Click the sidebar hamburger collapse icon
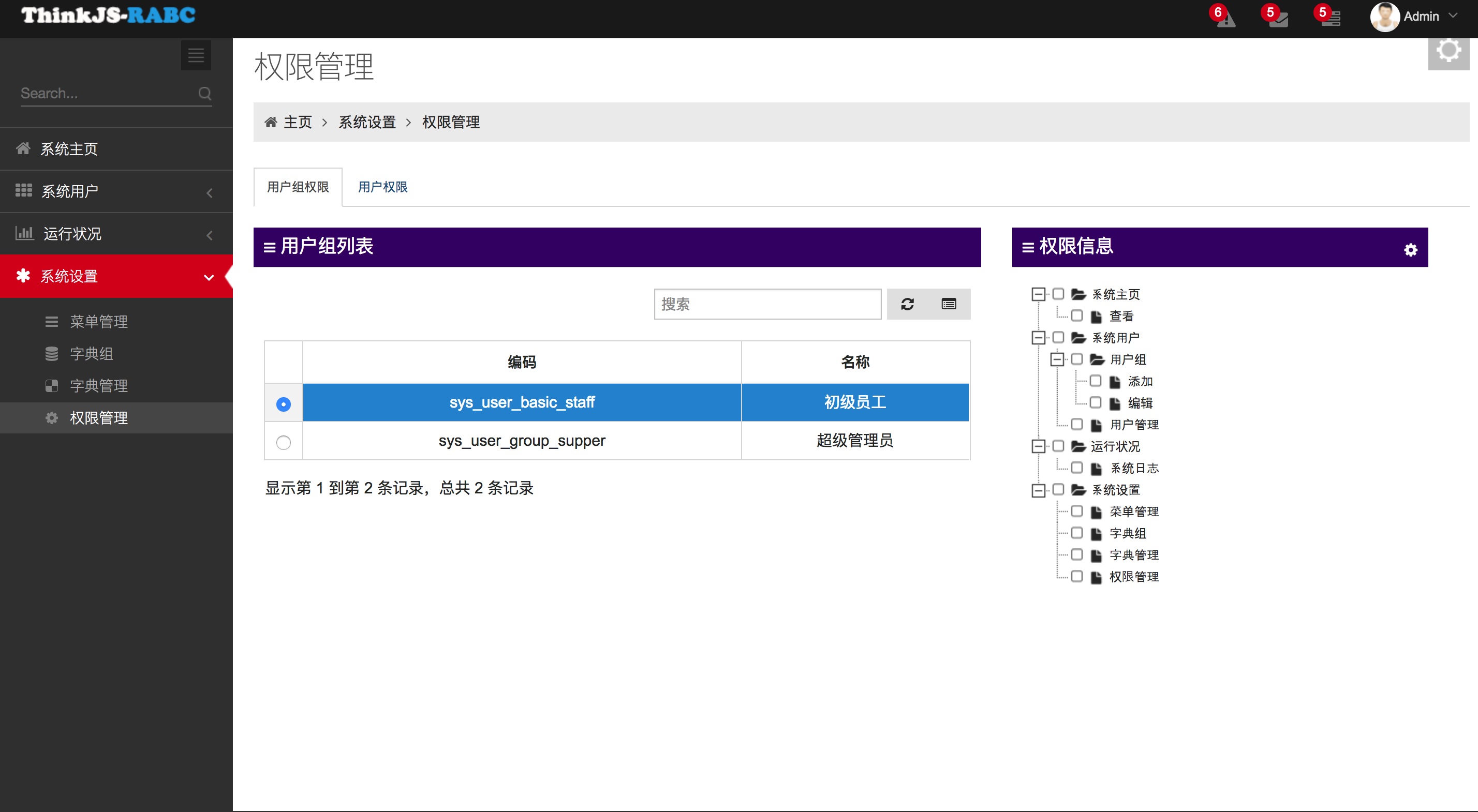Image resolution: width=1478 pixels, height=812 pixels. (x=196, y=55)
